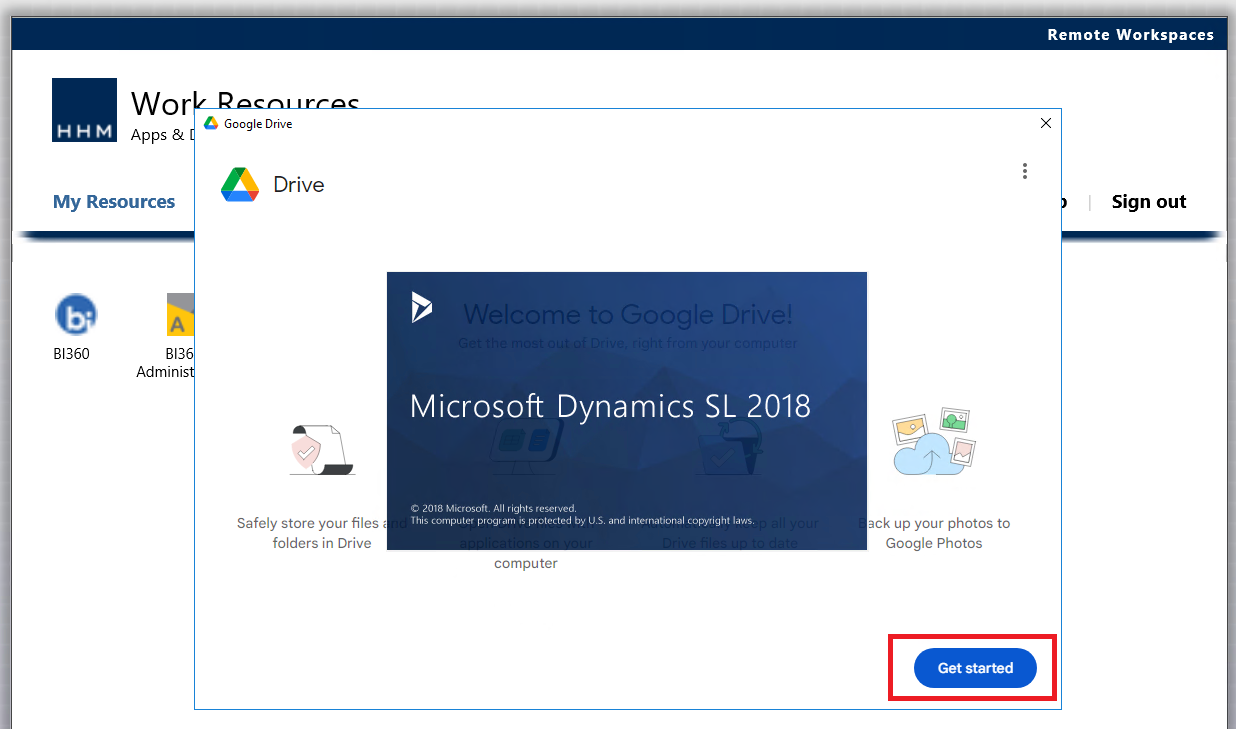Click "Back up your photos to Google Photos" text
This screenshot has width=1236, height=729.
934,533
